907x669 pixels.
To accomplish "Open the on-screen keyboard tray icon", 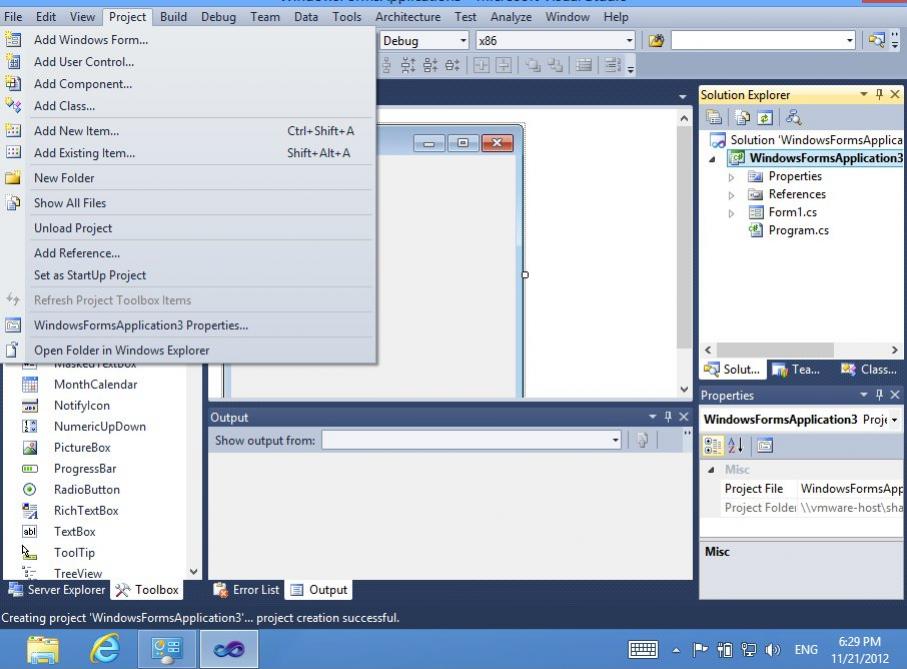I will click(x=643, y=649).
